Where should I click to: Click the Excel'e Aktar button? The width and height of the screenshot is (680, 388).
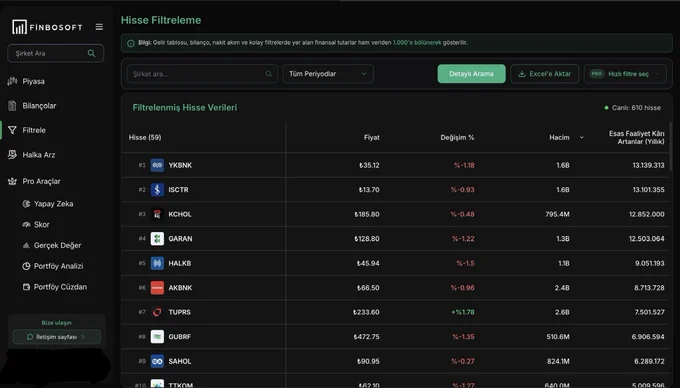pyautogui.click(x=545, y=74)
